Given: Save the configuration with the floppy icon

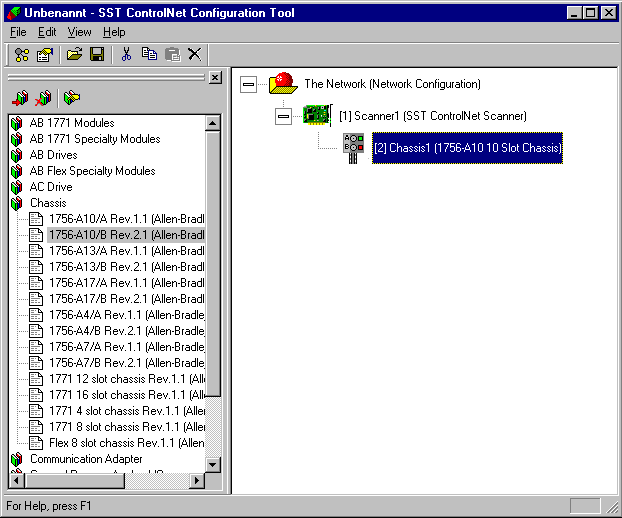Looking at the screenshot, I should (x=97, y=54).
